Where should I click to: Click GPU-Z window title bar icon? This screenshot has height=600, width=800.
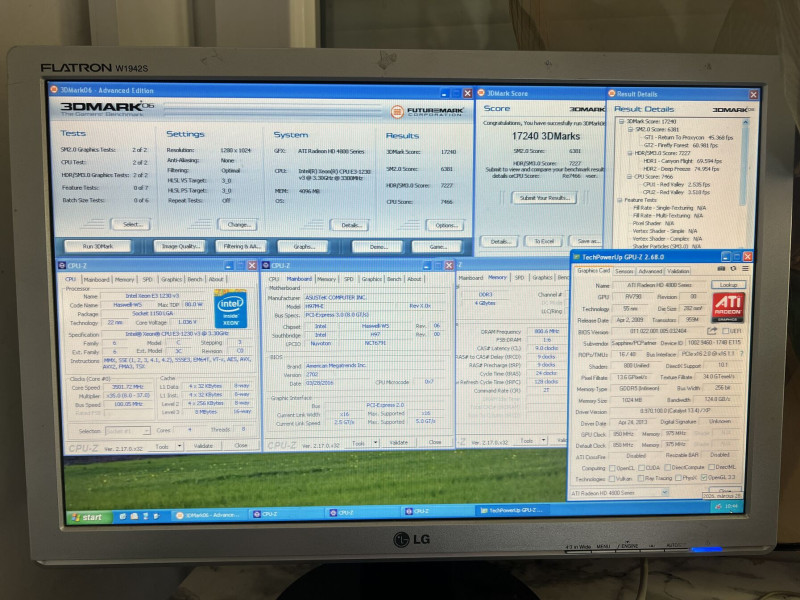point(577,257)
